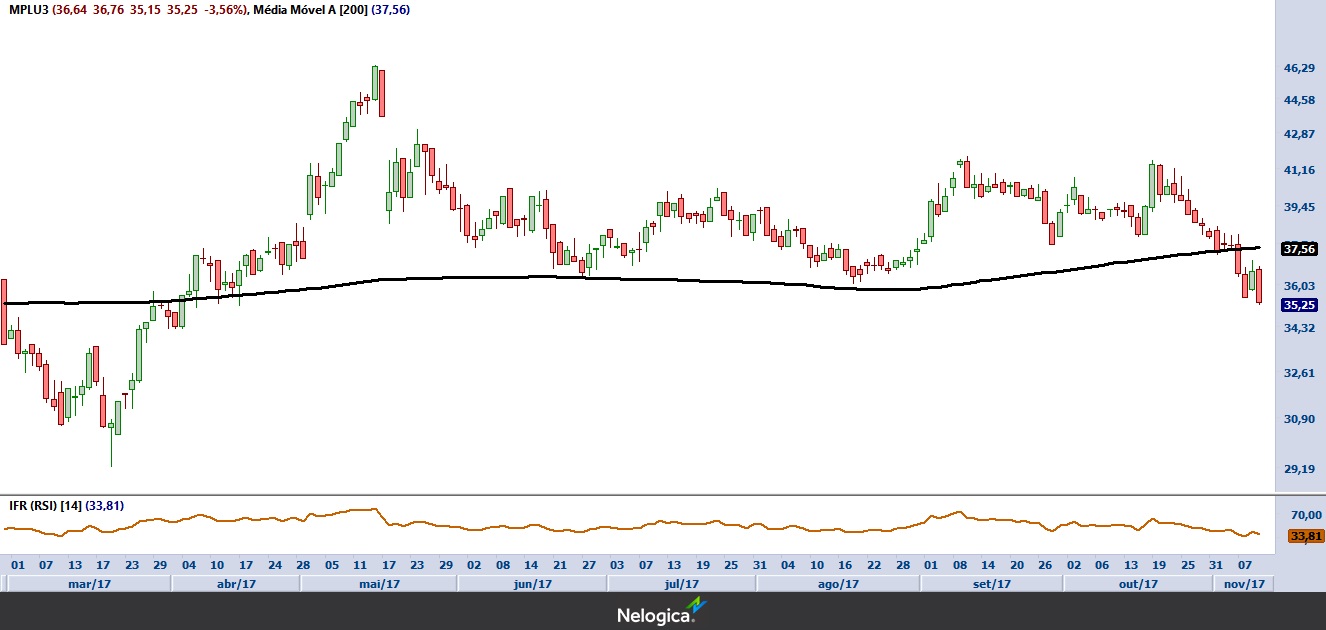Click the IFR (RSI) [14] indicator label
Image resolution: width=1326 pixels, height=630 pixels.
click(45, 506)
